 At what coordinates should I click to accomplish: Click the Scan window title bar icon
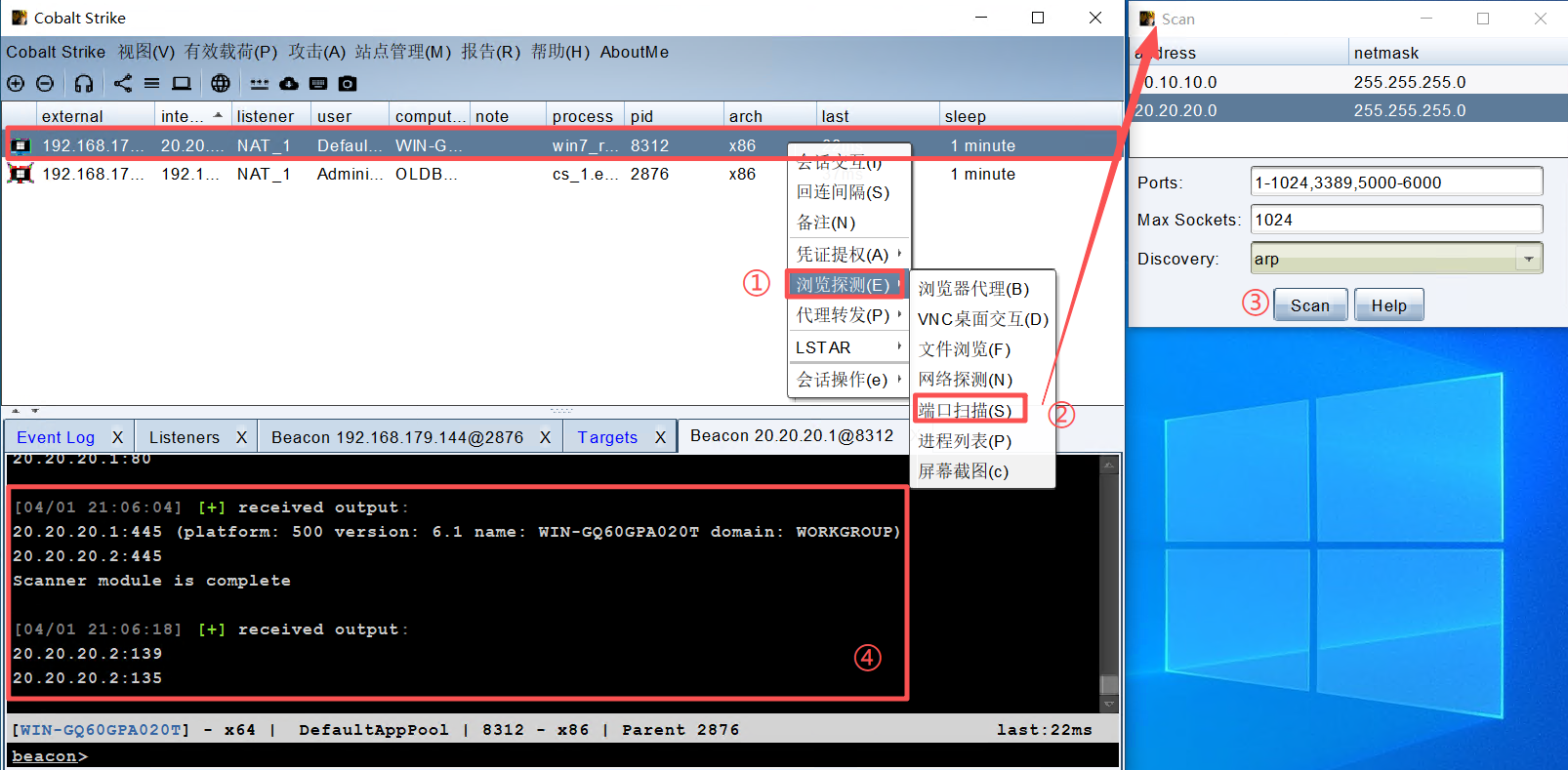coord(1147,19)
